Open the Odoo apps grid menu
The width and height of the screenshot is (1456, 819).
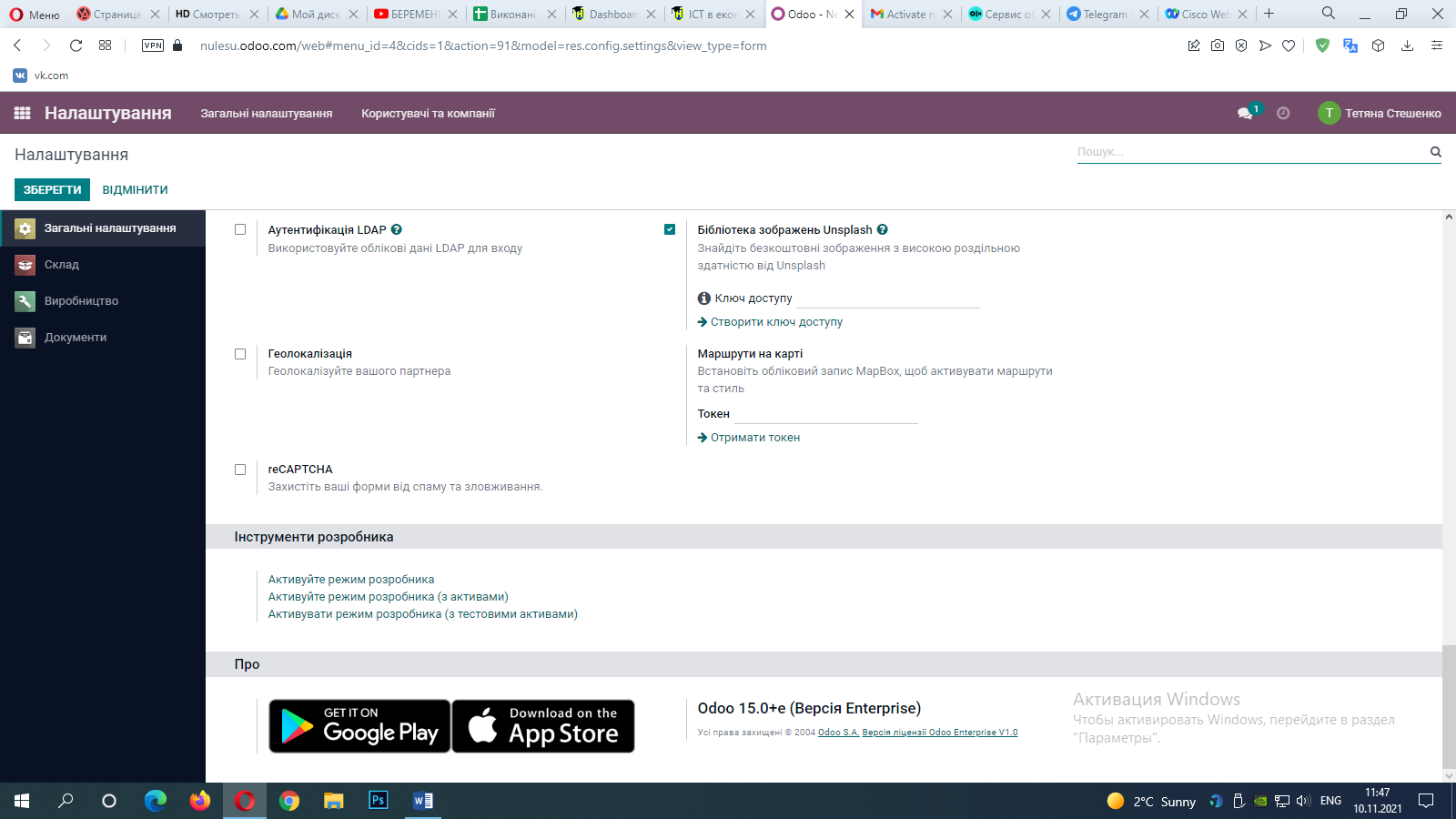[x=23, y=113]
